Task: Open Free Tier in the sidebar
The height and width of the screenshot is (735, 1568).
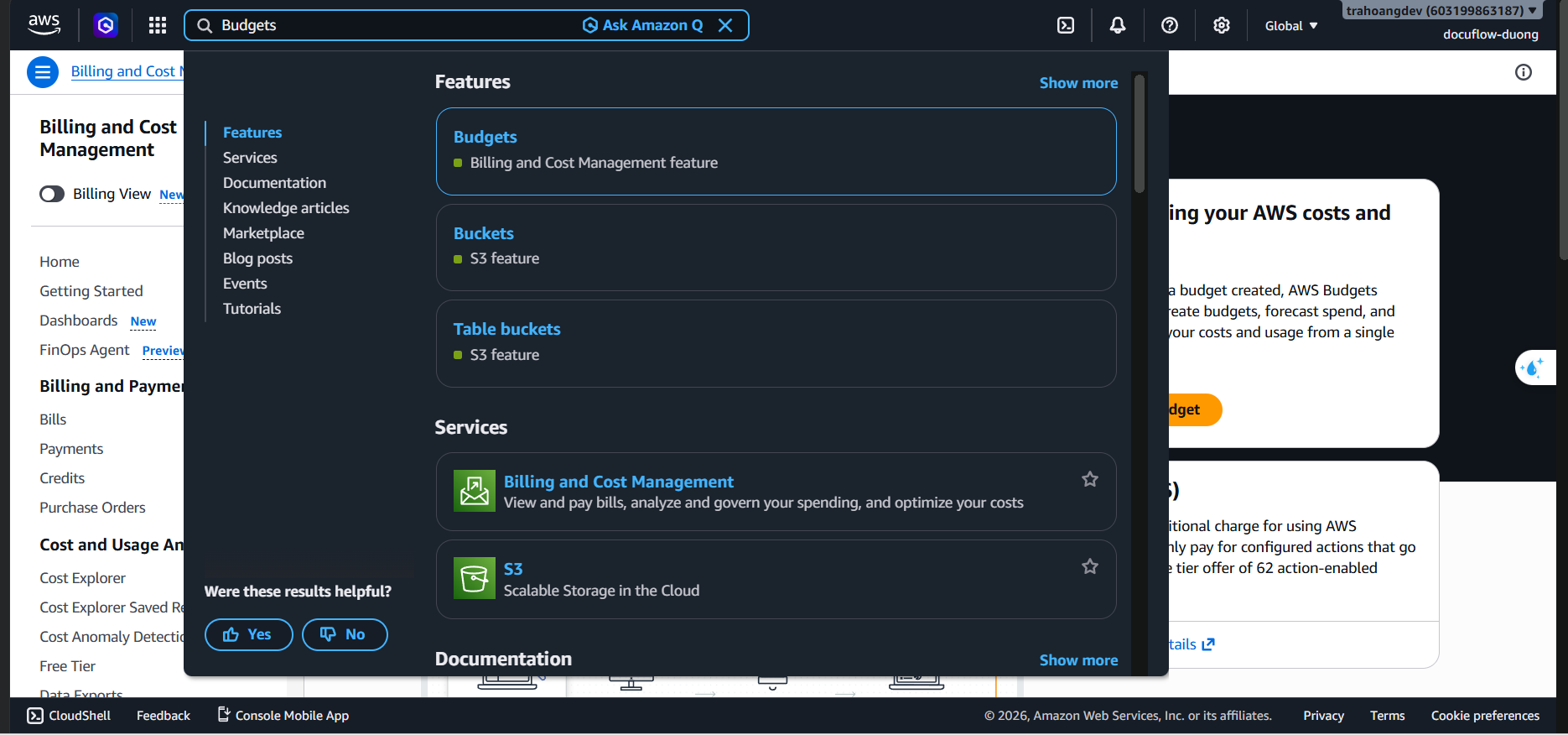Action: tap(68, 666)
